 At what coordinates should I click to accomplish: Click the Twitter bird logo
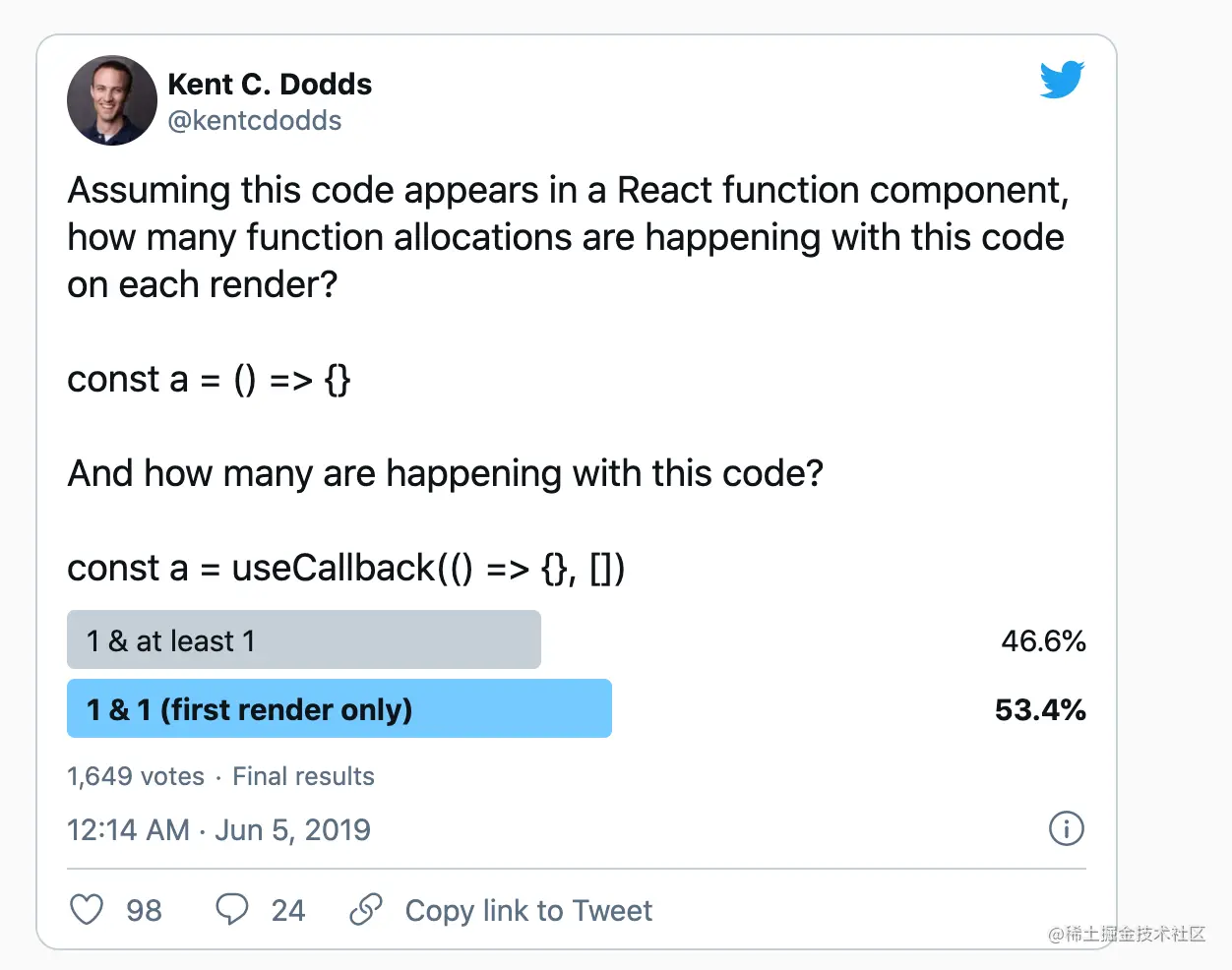1062,80
